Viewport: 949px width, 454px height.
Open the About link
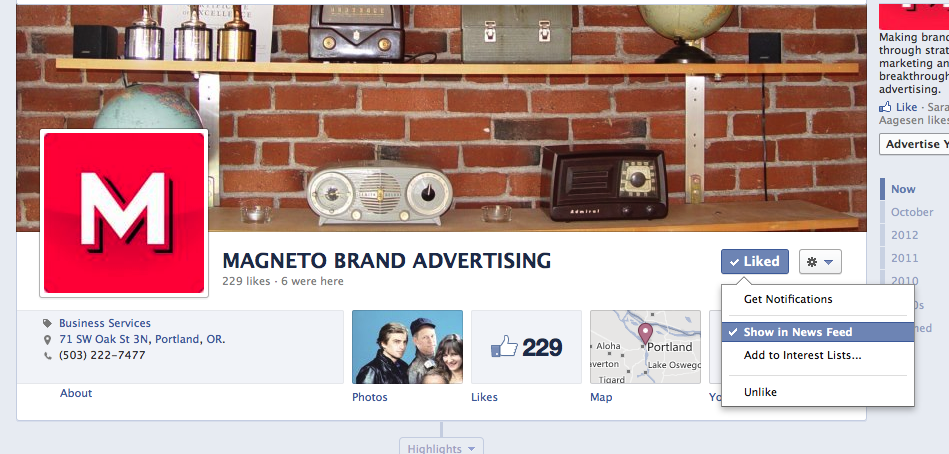coord(76,393)
